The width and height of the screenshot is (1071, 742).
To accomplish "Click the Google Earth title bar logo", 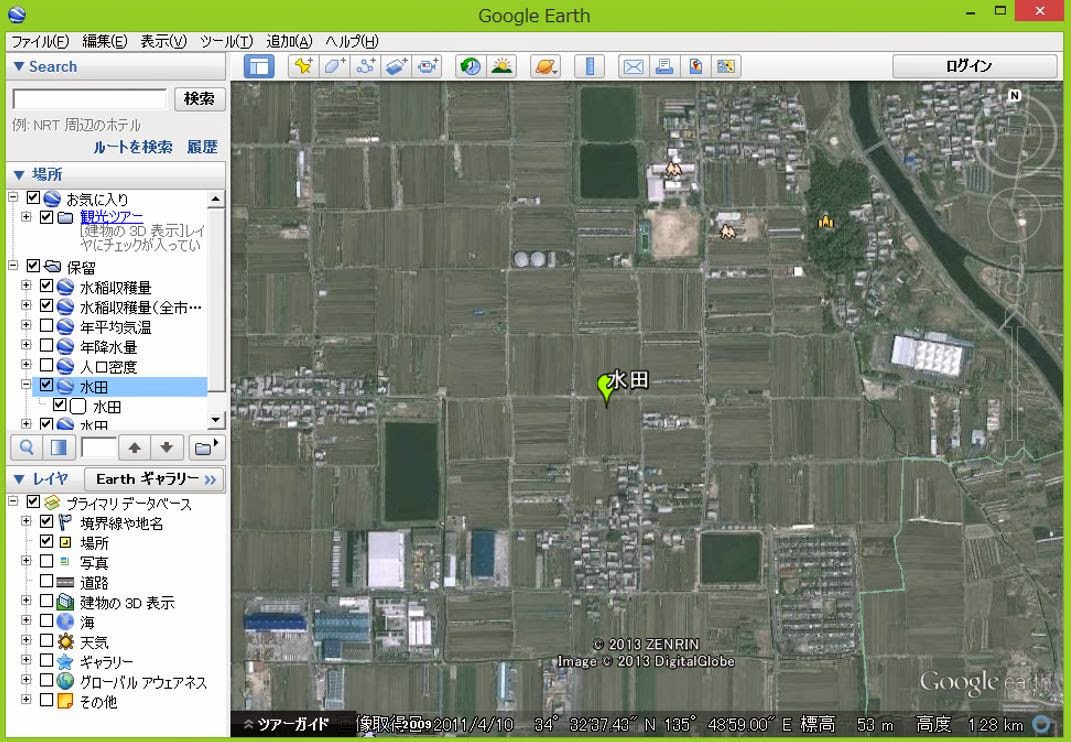I will (17, 14).
